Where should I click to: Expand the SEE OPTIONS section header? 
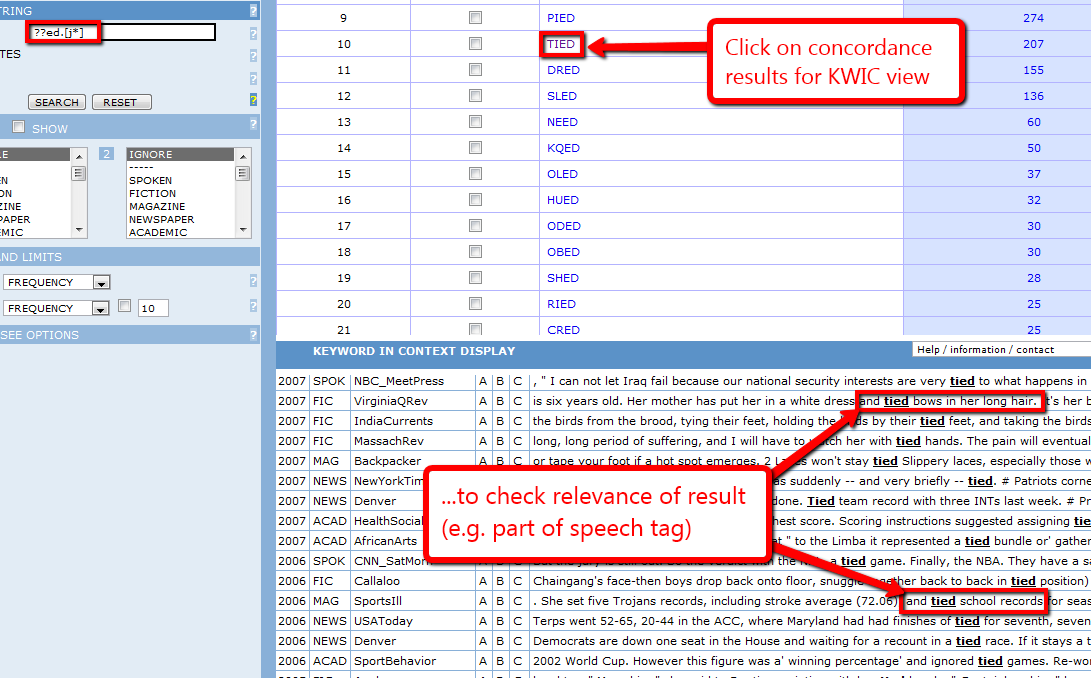tap(129, 335)
